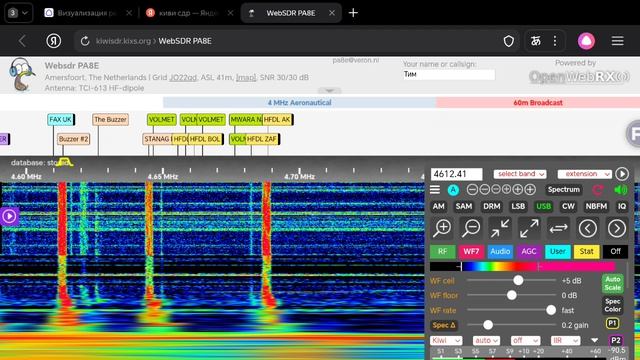Click the first circled plus step button
Viewport: 640px width, 360px height.
pyautogui.click(x=507, y=190)
